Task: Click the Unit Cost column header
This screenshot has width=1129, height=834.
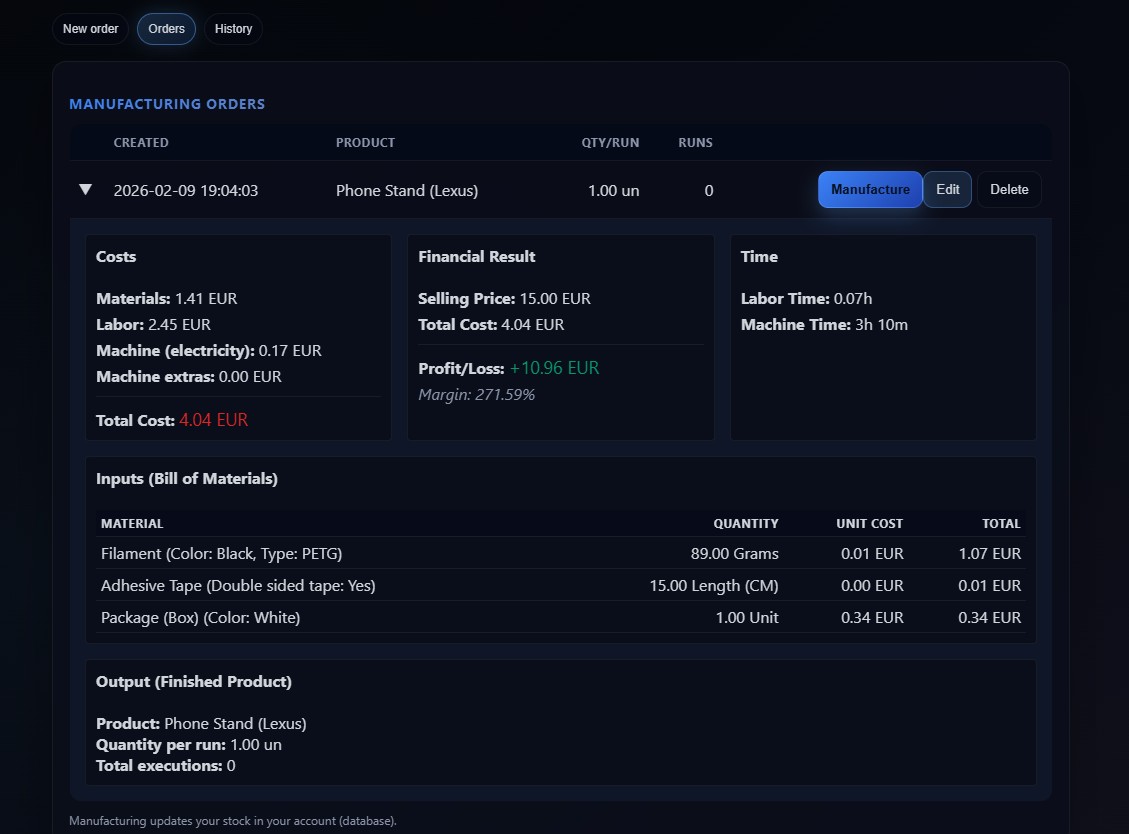Action: [869, 524]
